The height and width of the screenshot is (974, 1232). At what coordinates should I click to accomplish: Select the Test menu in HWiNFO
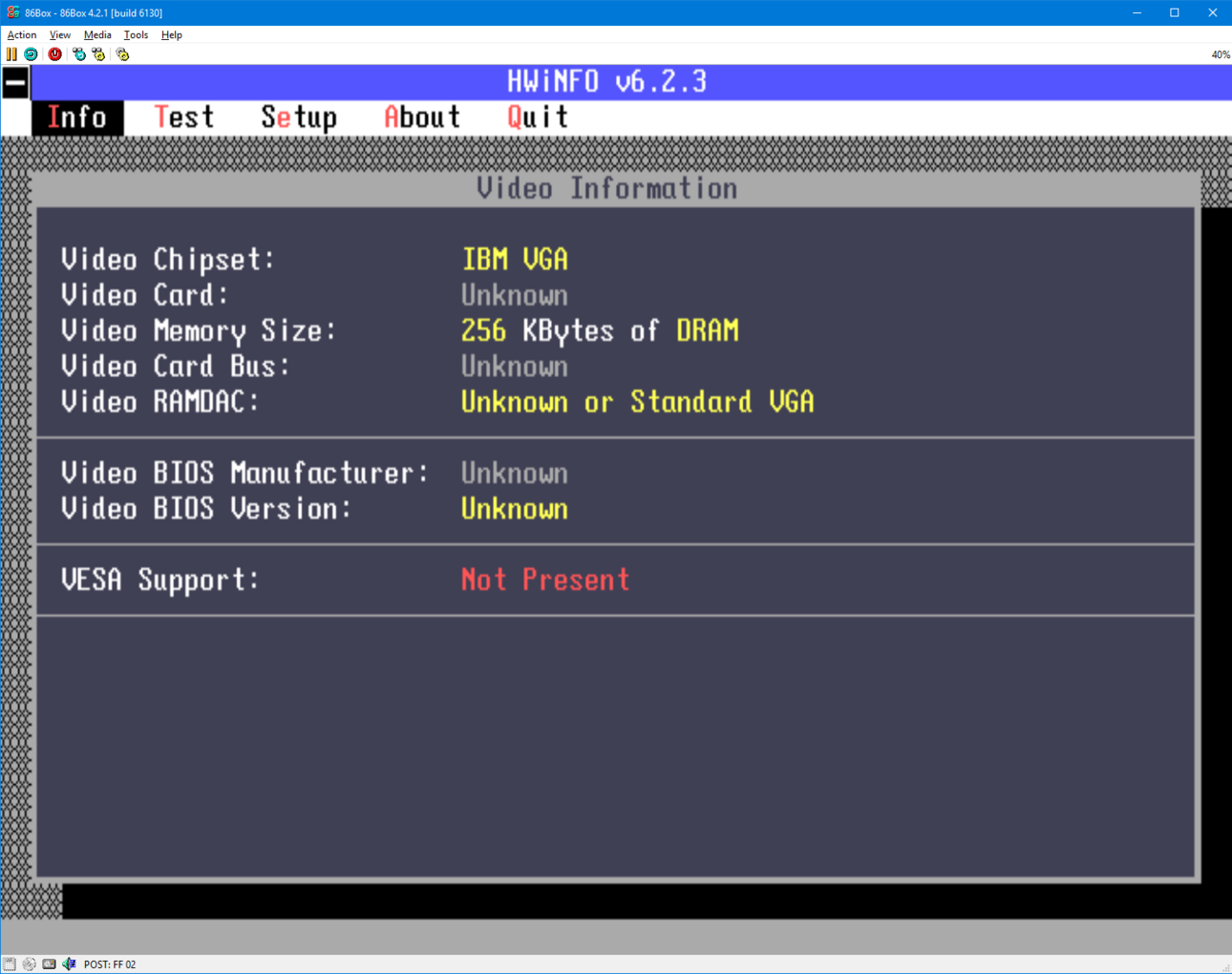coord(184,117)
